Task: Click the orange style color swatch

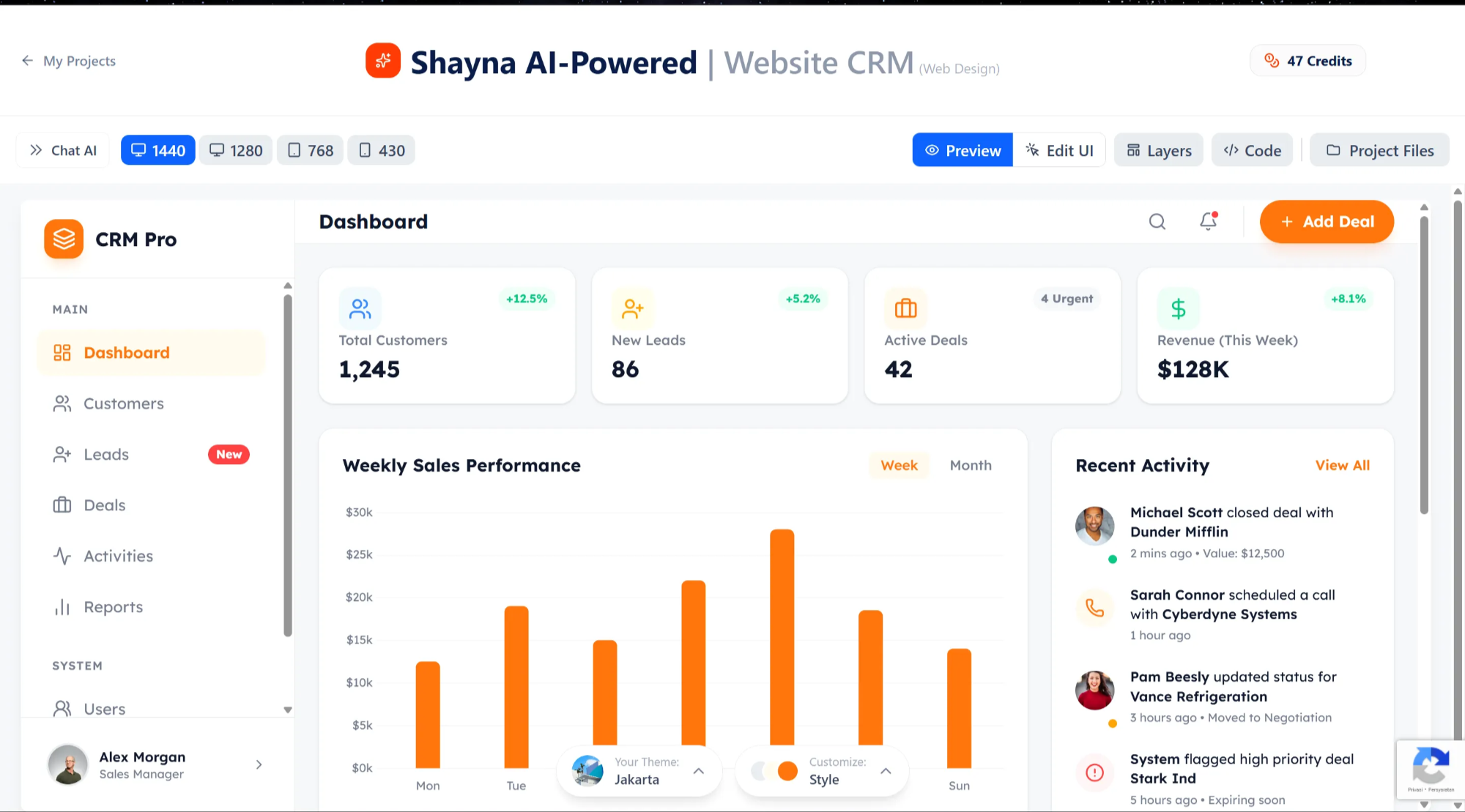Action: click(787, 771)
